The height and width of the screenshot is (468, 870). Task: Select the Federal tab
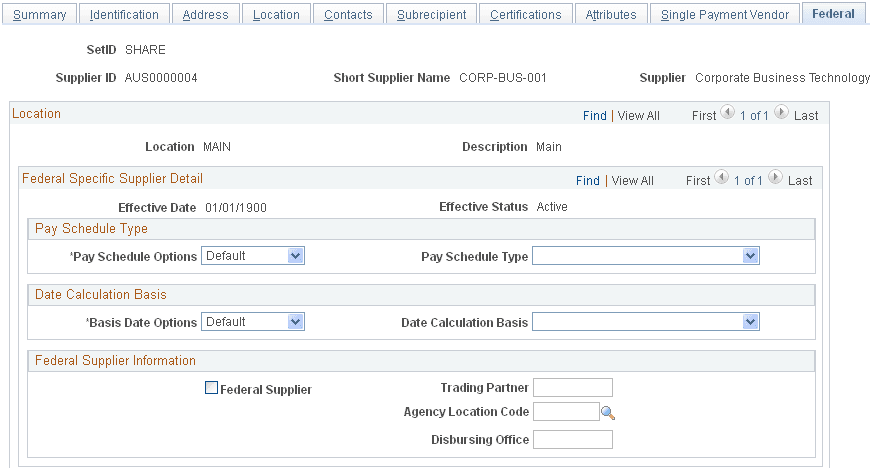[x=833, y=14]
